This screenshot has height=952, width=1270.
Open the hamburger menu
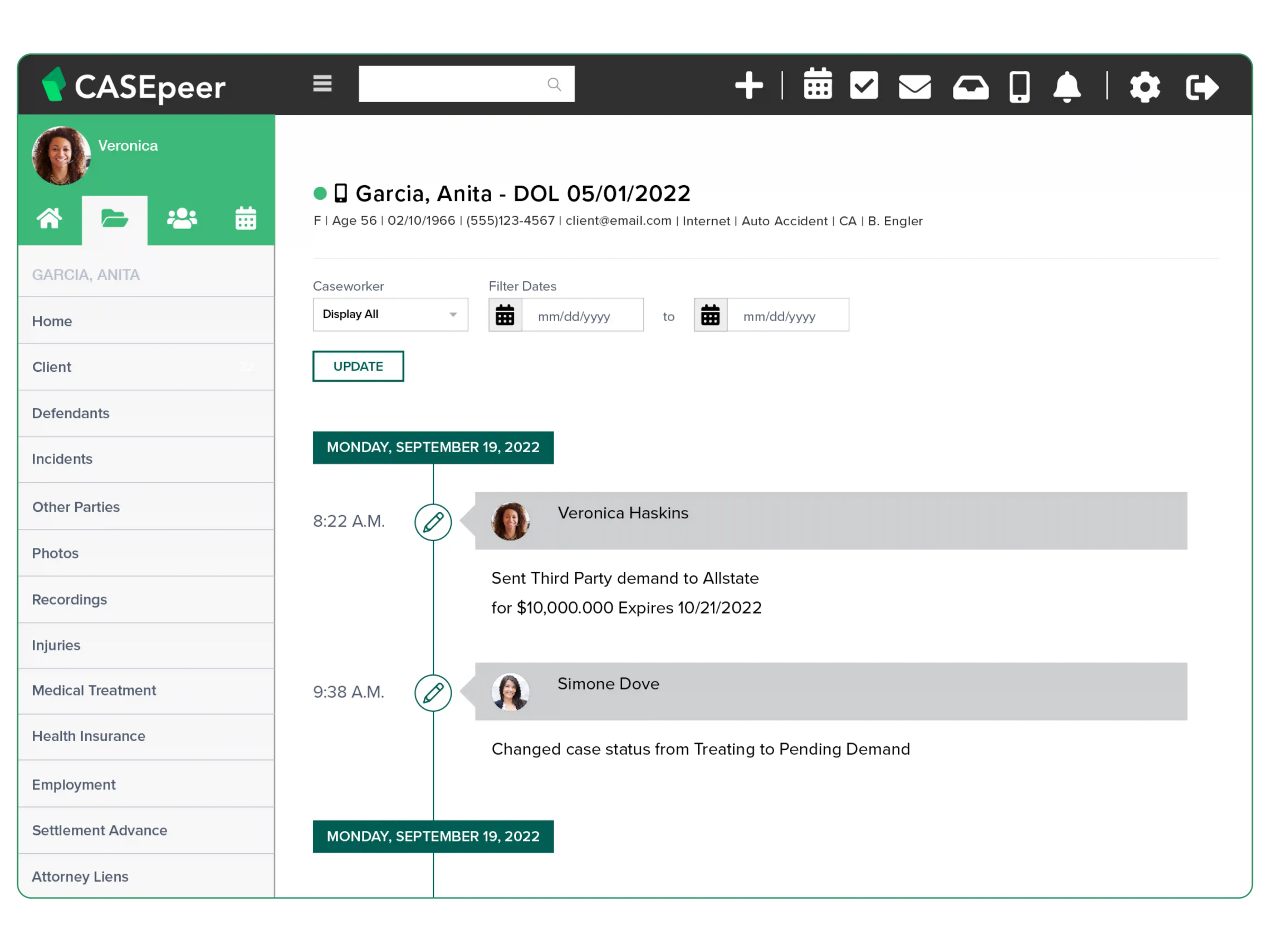click(x=322, y=84)
